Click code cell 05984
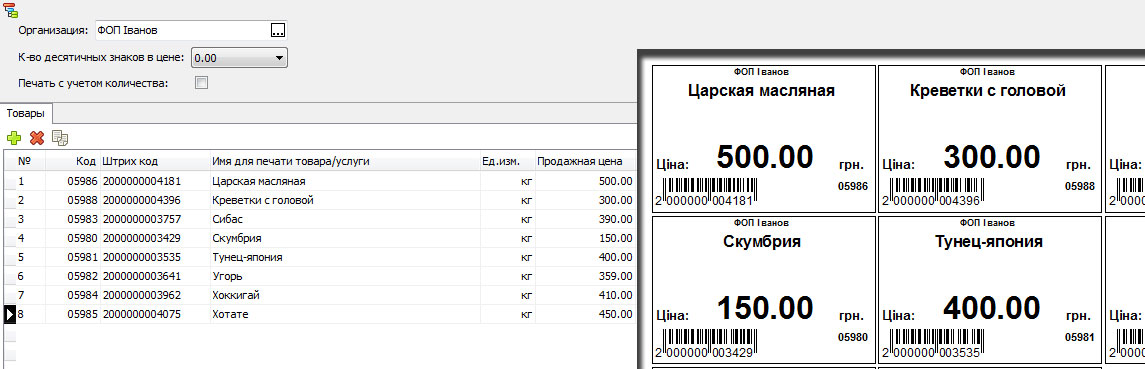1145x369 pixels. 72,295
